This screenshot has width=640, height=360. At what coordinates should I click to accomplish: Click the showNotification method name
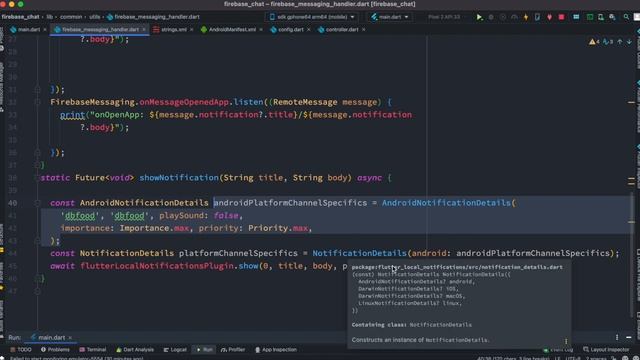(179, 178)
